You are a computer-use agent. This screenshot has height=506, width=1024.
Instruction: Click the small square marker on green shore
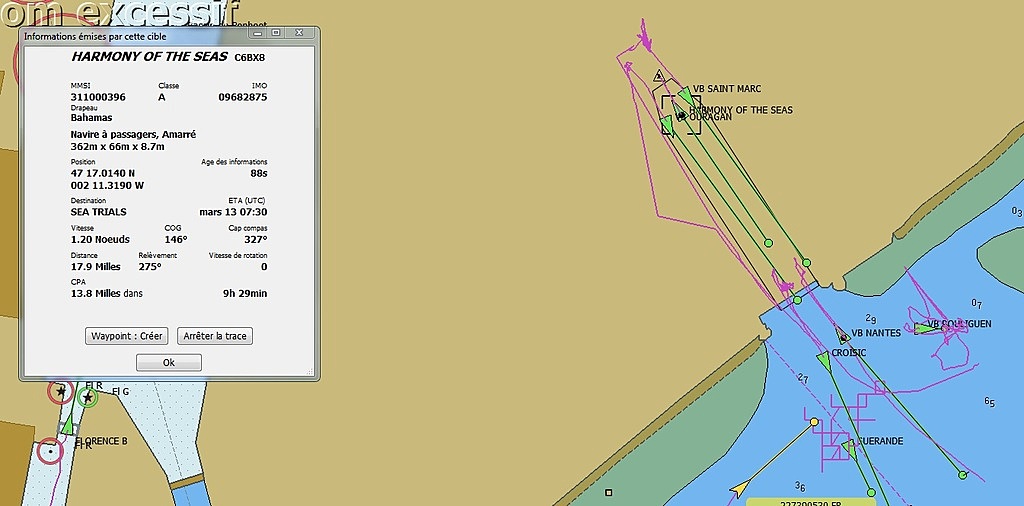pyautogui.click(x=609, y=492)
